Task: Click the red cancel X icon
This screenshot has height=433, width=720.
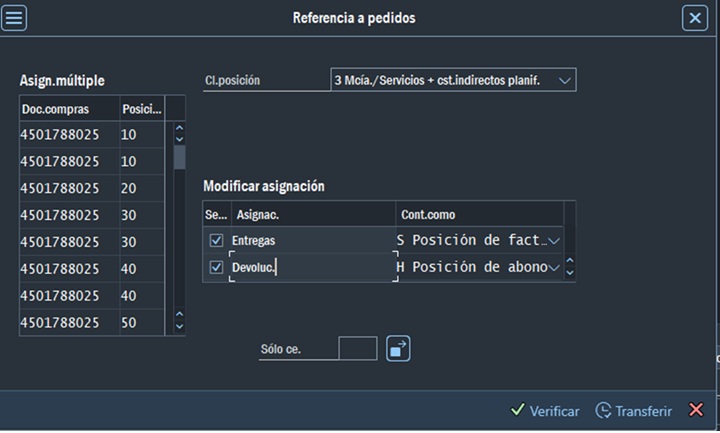Action: click(x=696, y=409)
